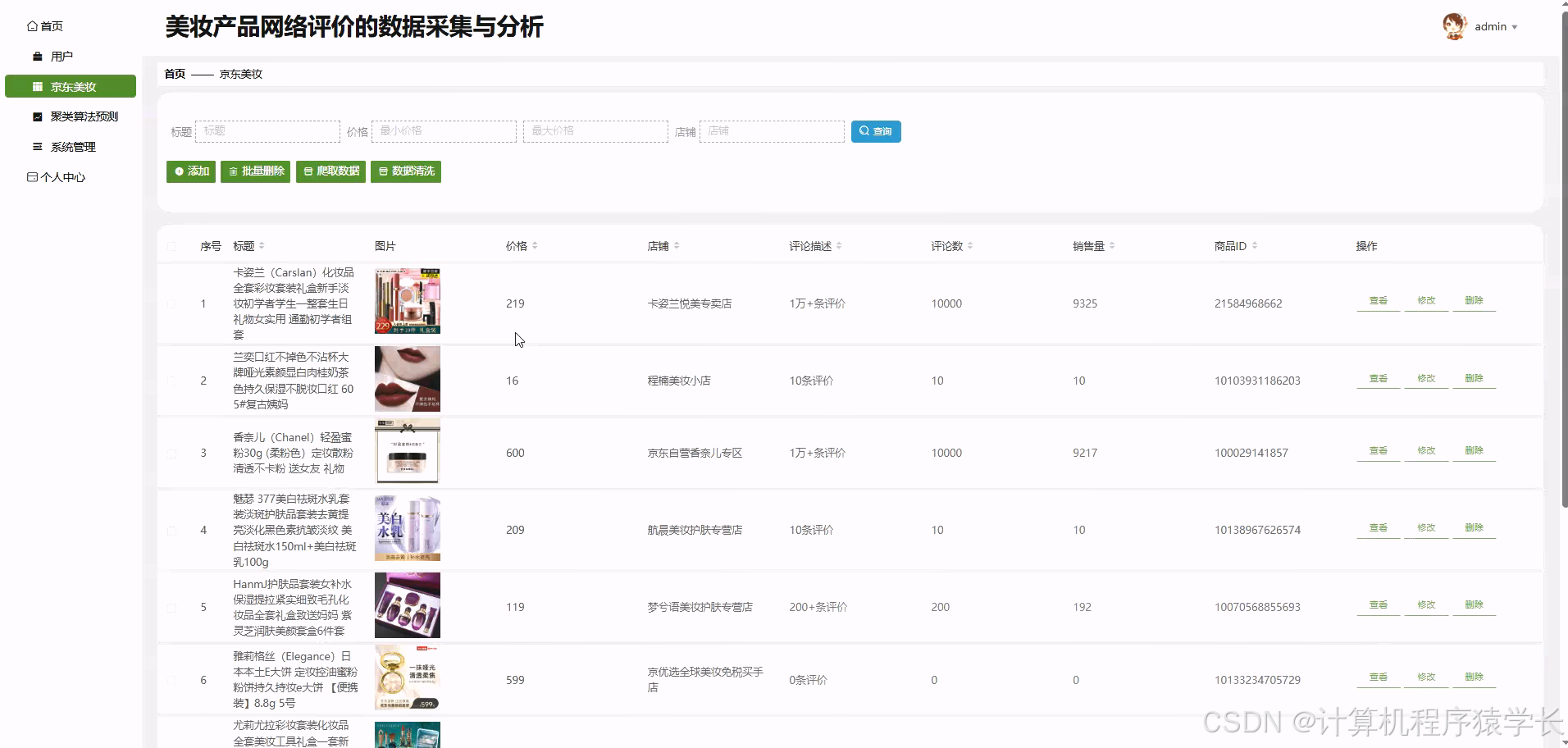Screen dimensions: 1568x748
Task: Open the admin account dropdown
Action: (x=1493, y=26)
